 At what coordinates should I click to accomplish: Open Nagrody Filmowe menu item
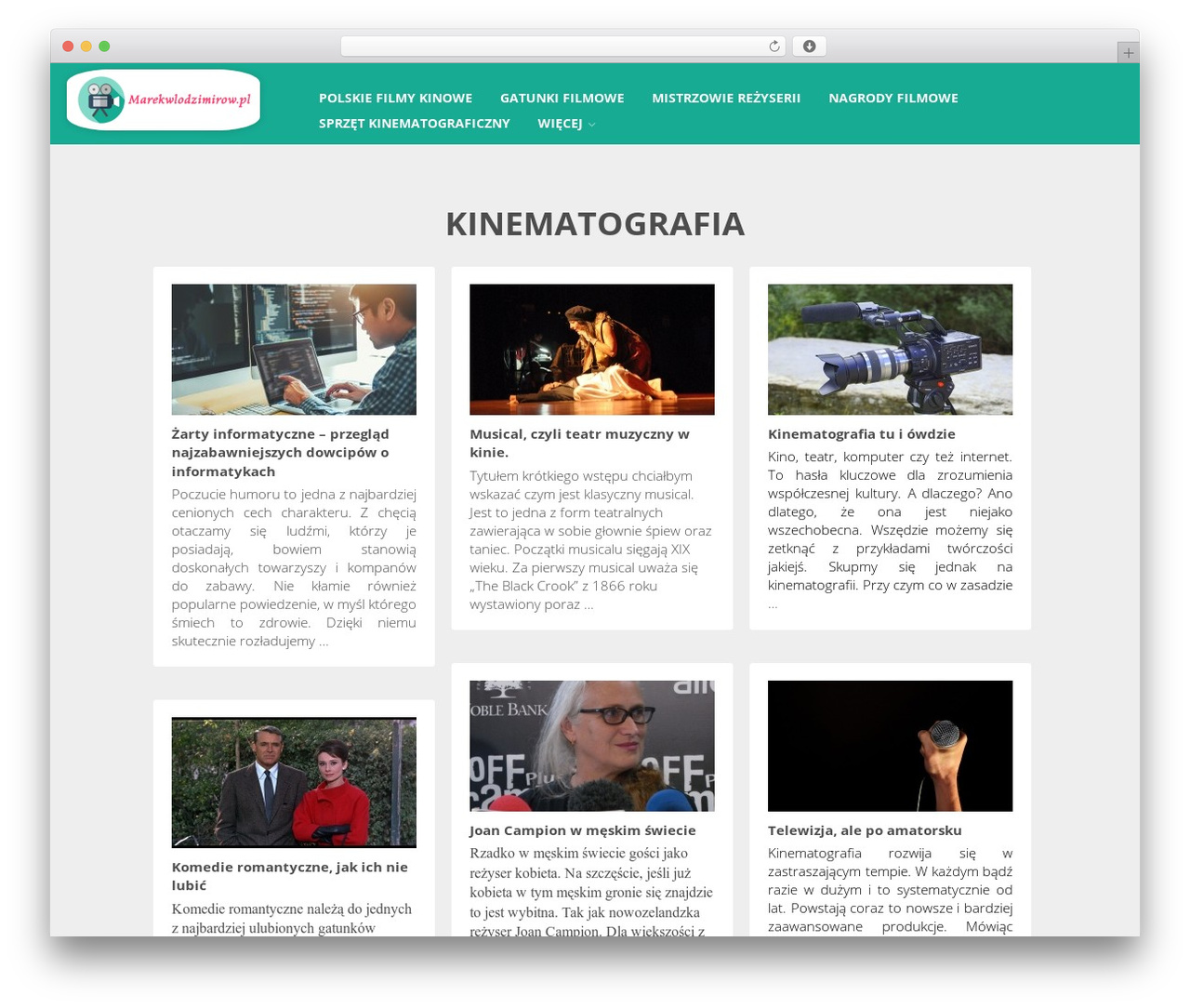(x=893, y=99)
